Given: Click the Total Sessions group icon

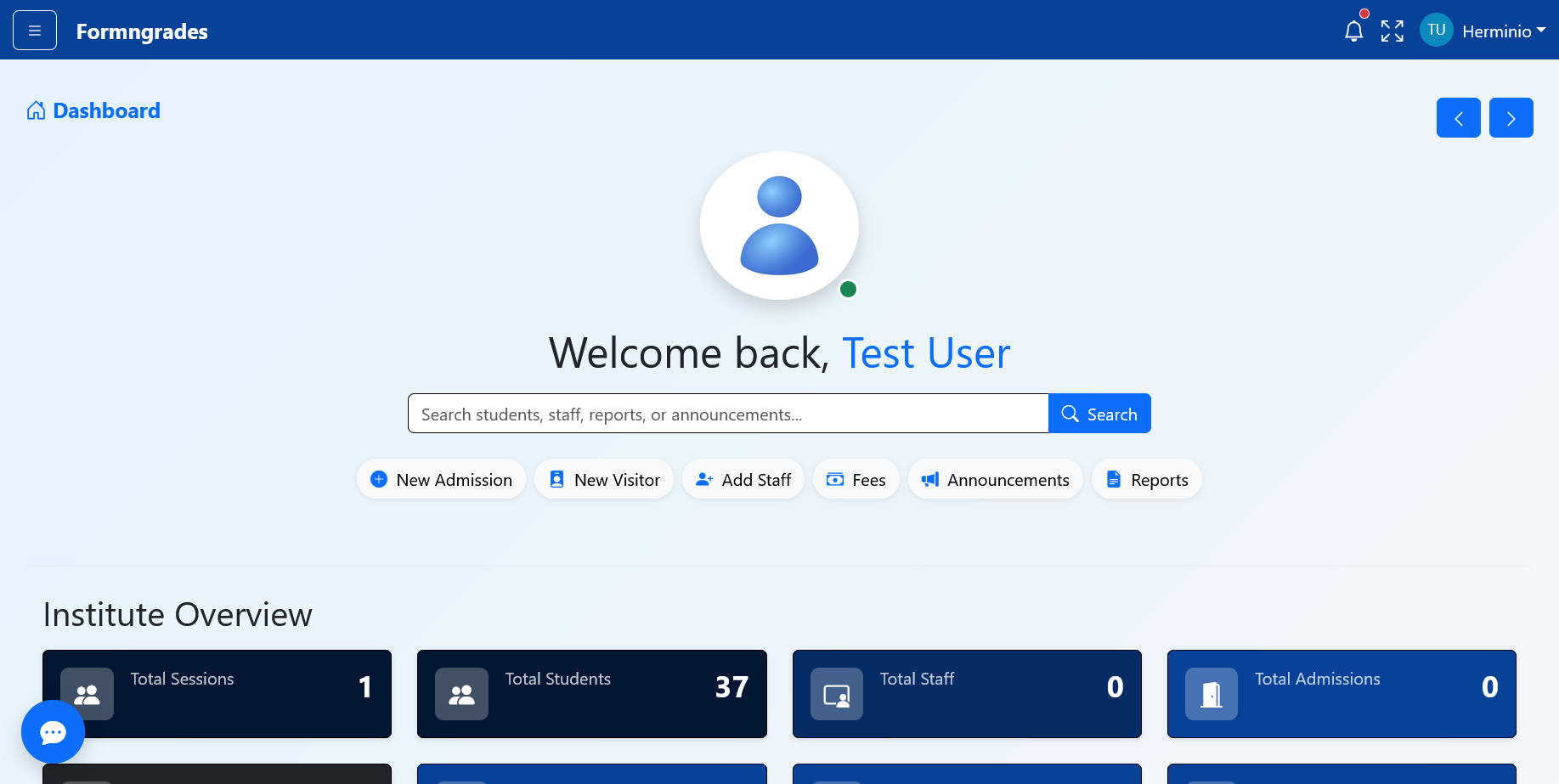Looking at the screenshot, I should tap(87, 694).
